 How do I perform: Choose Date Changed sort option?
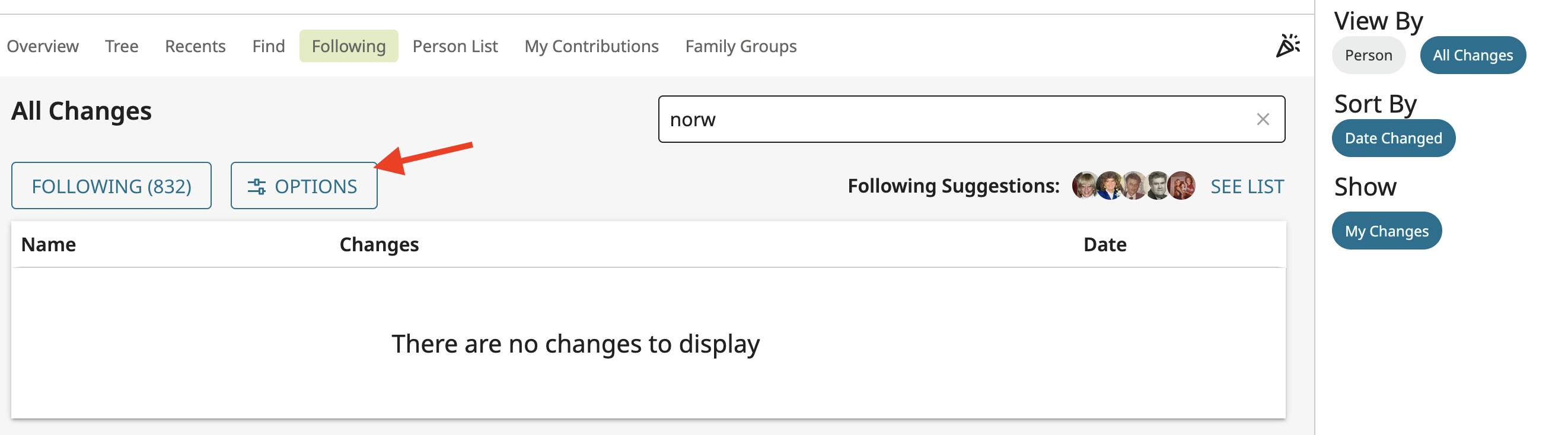(1392, 139)
